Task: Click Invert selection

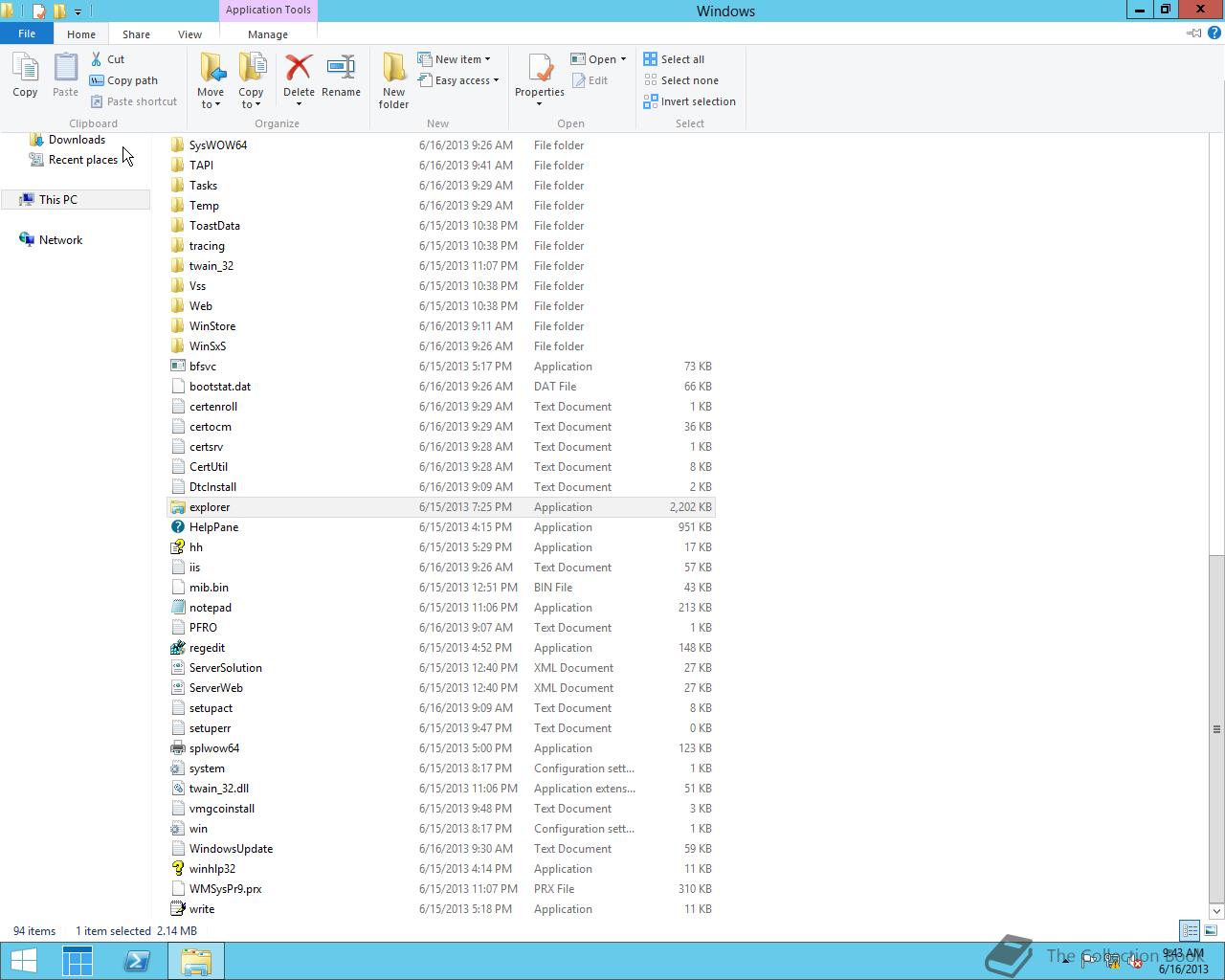Action: coord(689,101)
